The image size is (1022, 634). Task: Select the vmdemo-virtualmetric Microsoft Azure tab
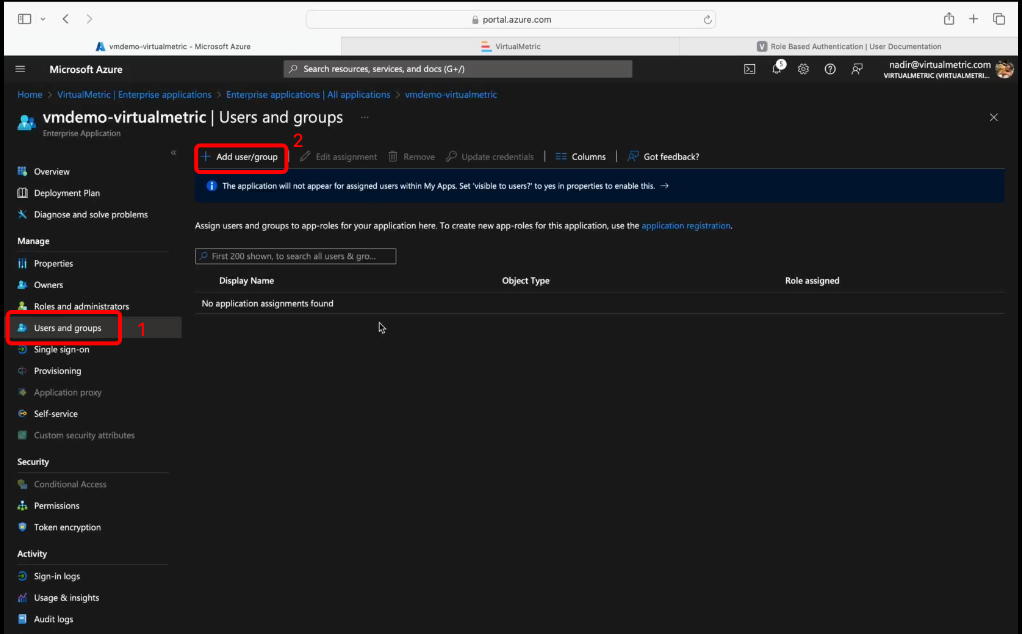click(173, 46)
